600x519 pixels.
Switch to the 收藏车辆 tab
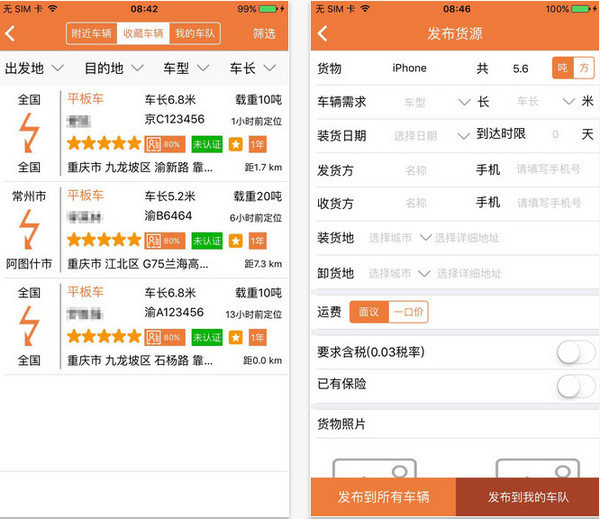[x=143, y=34]
